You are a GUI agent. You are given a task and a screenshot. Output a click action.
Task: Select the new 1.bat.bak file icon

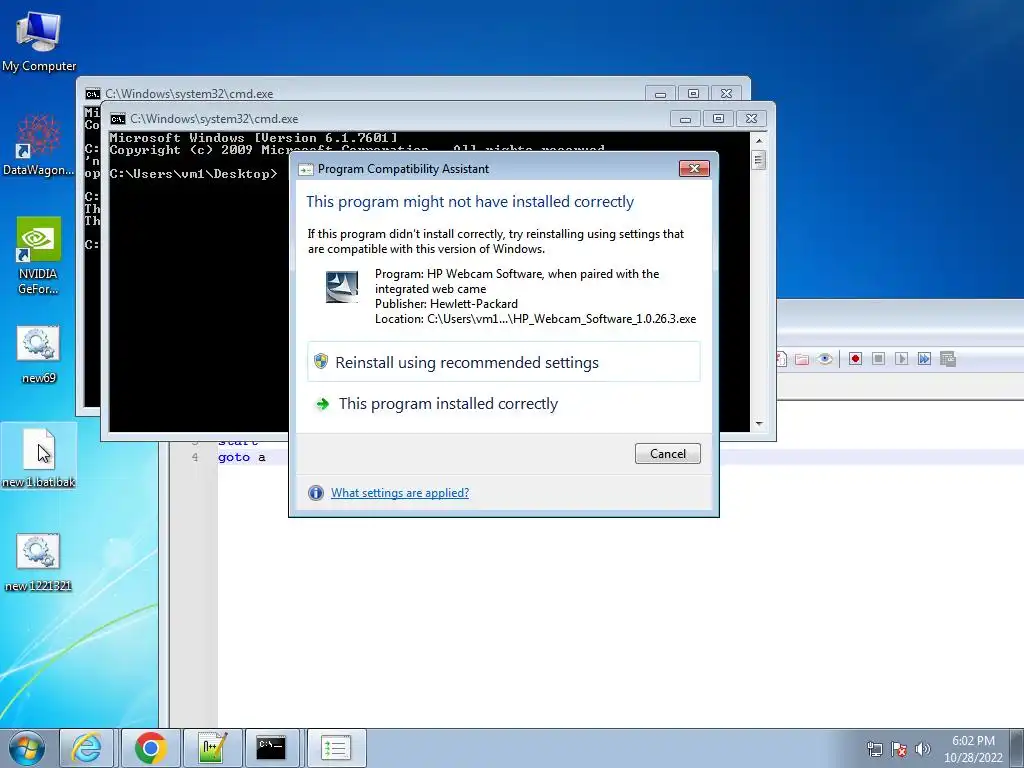tap(39, 457)
